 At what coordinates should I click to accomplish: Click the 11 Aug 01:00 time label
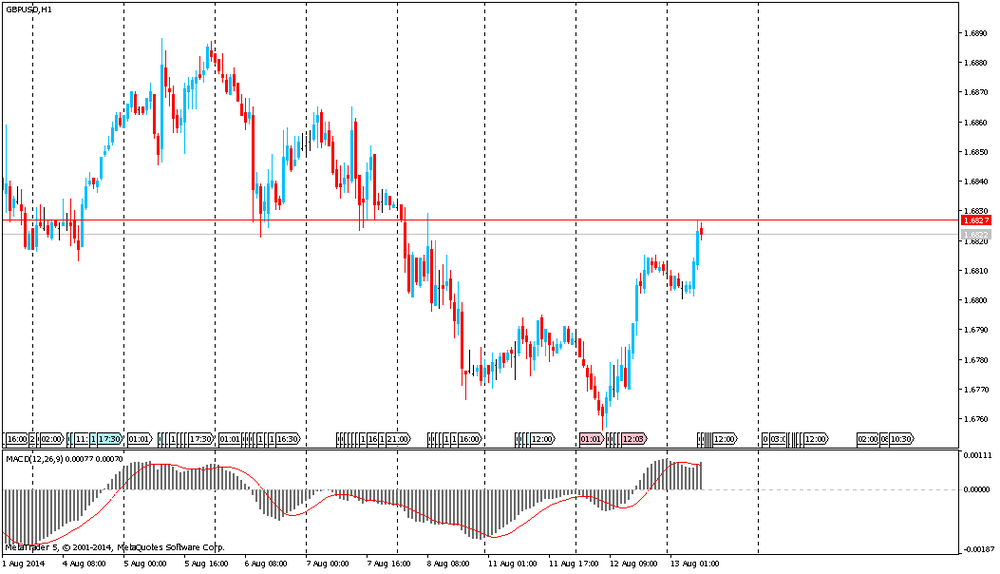(513, 564)
